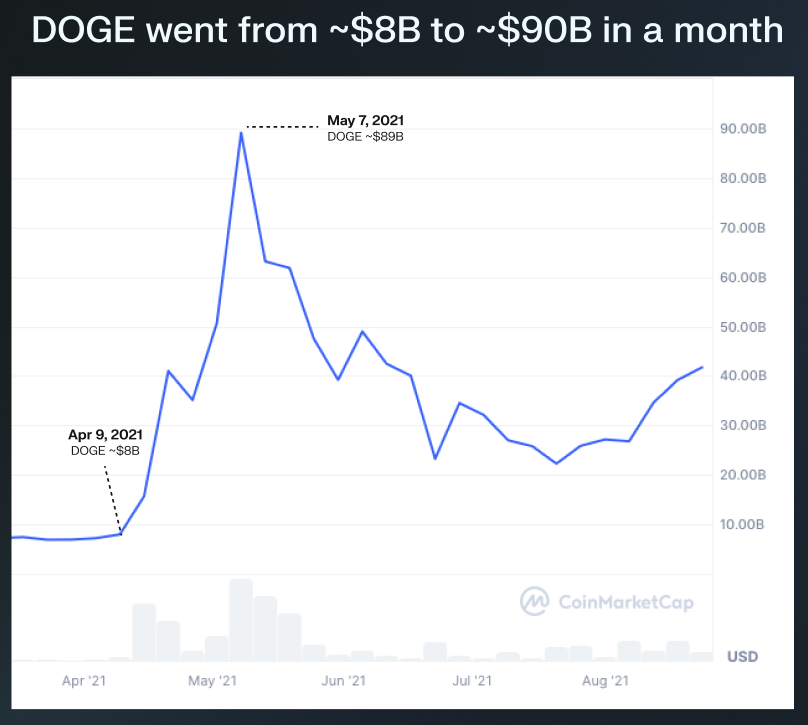The height and width of the screenshot is (725, 808).
Task: Select the 30.00B y-axis label
Action: click(743, 425)
